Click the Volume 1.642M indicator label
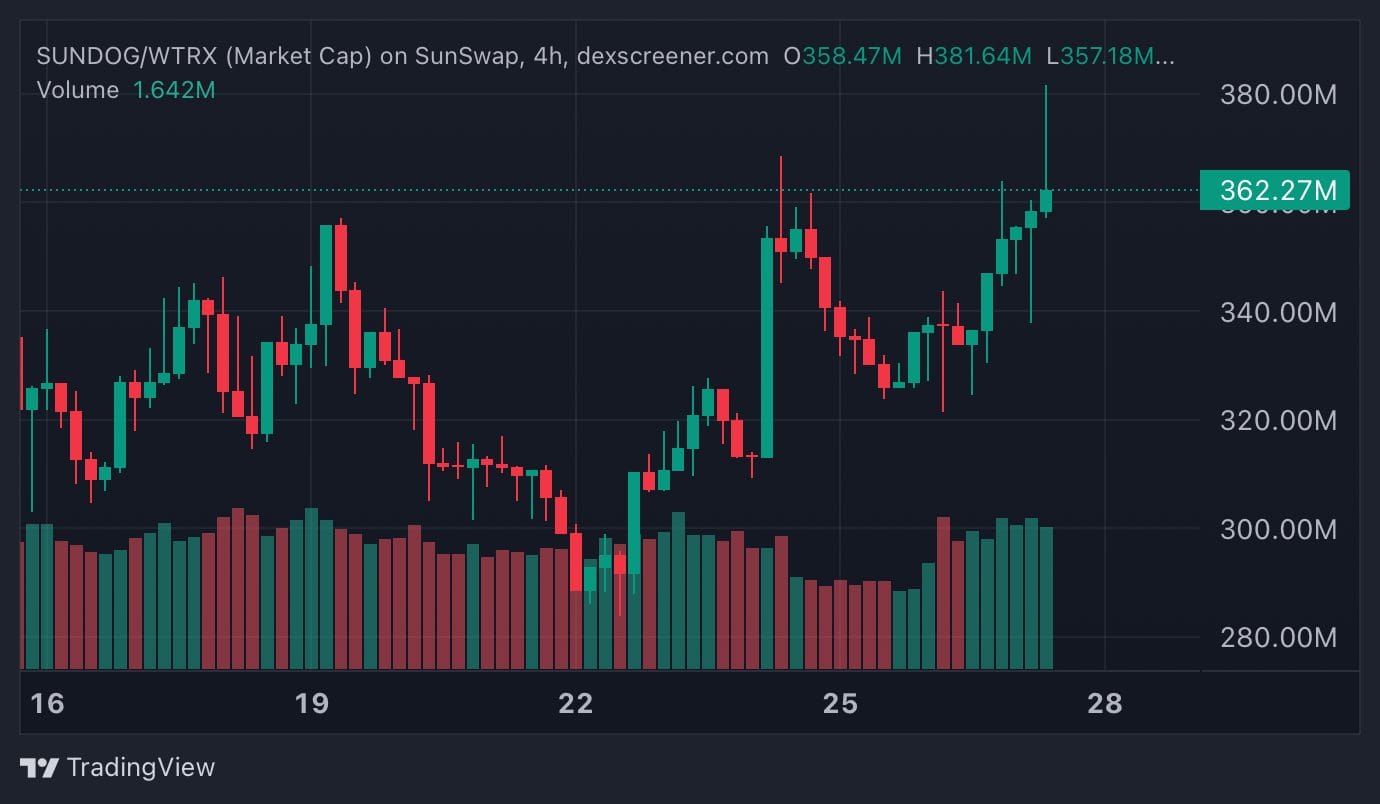The image size is (1380, 804). [125, 90]
